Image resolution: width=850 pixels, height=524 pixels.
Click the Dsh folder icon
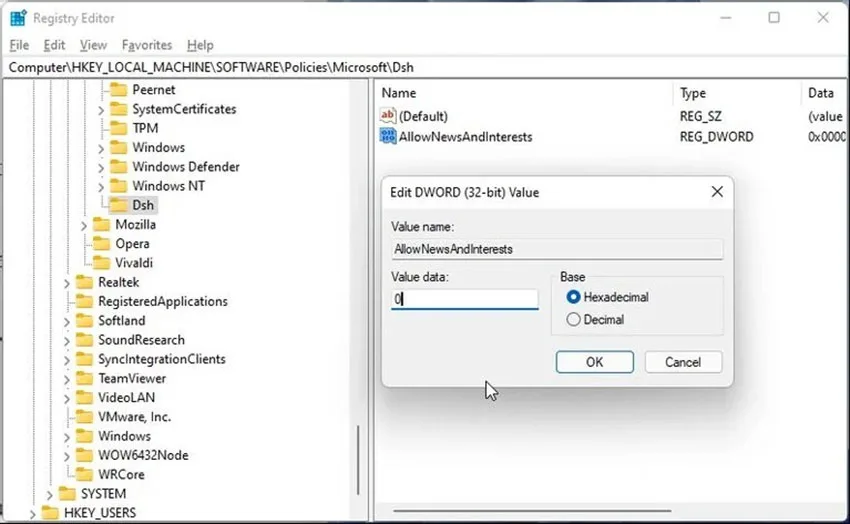coord(118,205)
